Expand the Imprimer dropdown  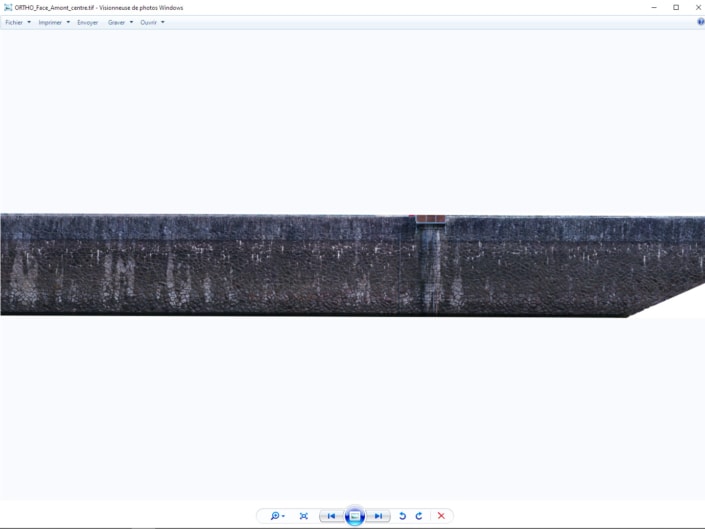54,22
